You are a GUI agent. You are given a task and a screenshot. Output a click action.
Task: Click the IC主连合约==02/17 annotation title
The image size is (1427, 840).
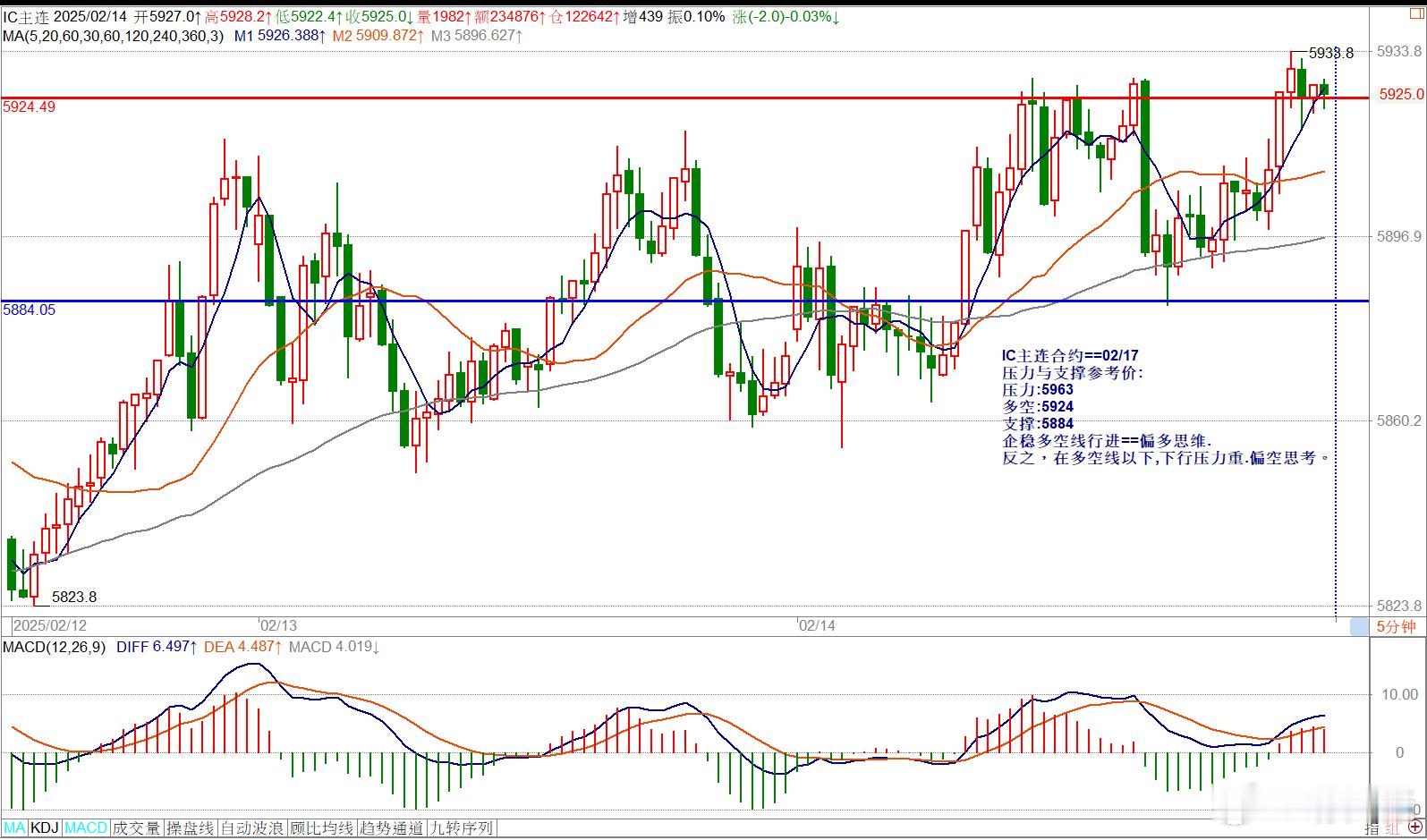(x=1070, y=356)
